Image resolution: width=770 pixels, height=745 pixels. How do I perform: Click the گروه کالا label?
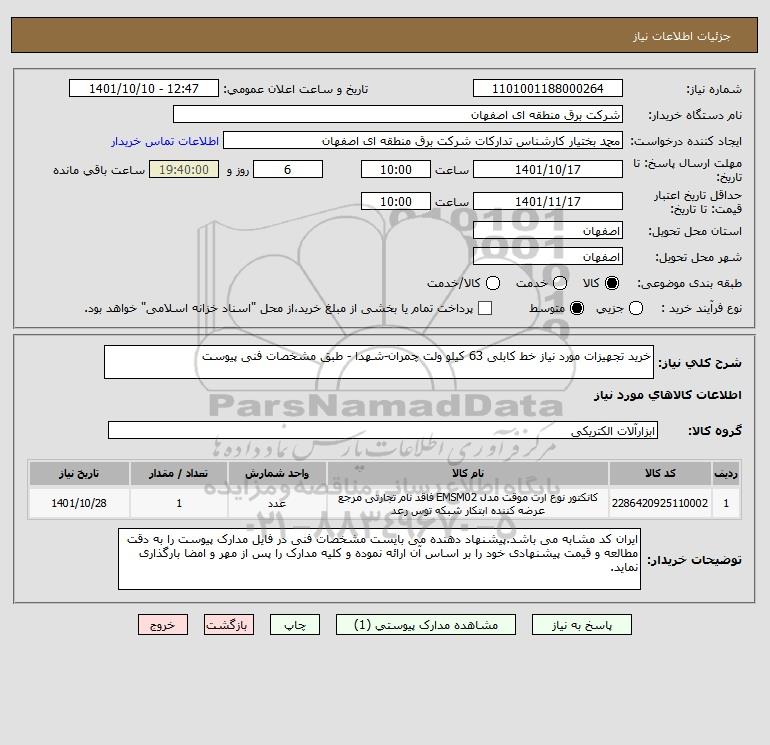click(715, 431)
